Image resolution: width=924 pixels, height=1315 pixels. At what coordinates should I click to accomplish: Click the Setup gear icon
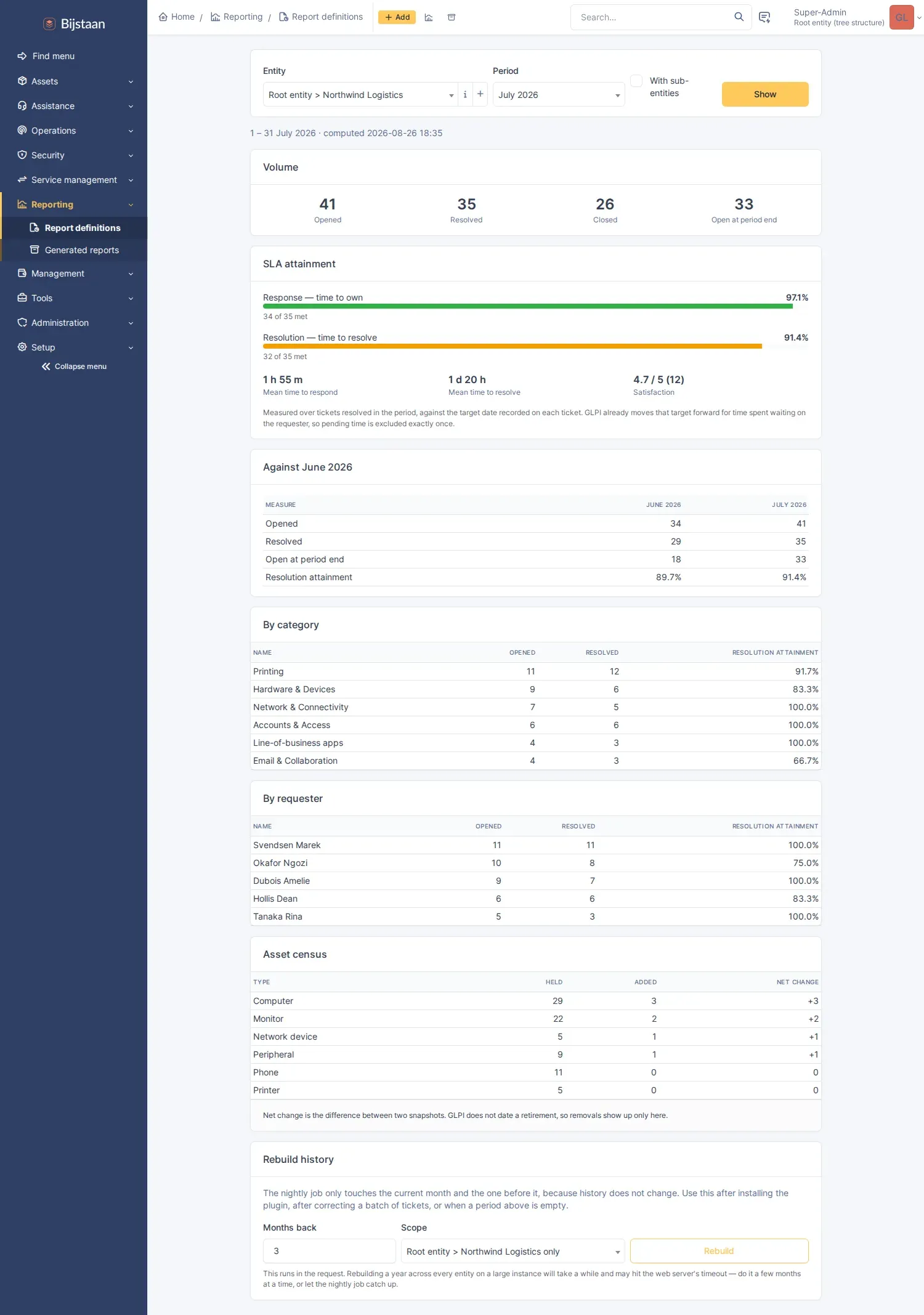tap(22, 347)
